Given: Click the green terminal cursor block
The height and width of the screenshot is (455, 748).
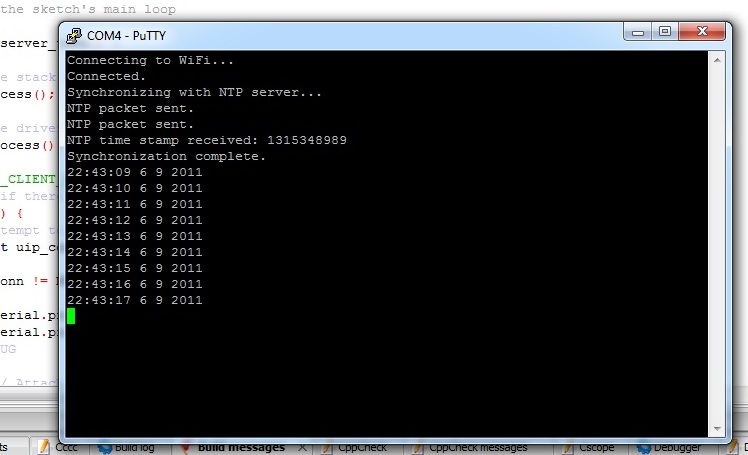Looking at the screenshot, I should pyautogui.click(x=71, y=316).
